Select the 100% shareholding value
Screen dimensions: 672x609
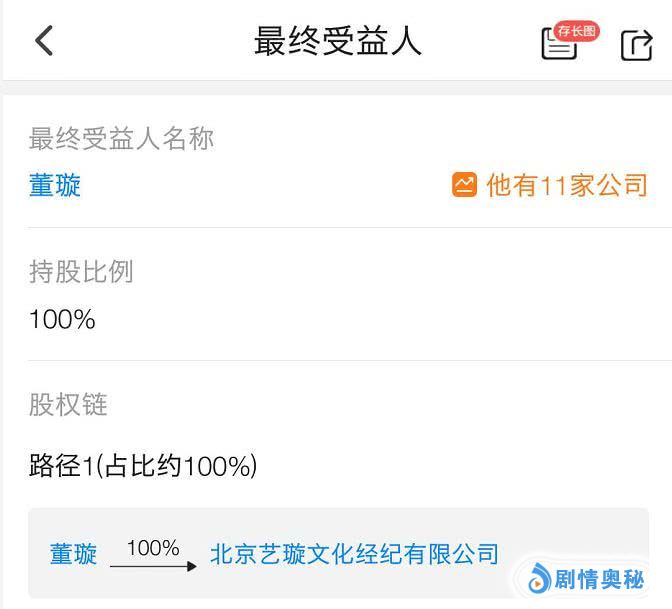[62, 320]
